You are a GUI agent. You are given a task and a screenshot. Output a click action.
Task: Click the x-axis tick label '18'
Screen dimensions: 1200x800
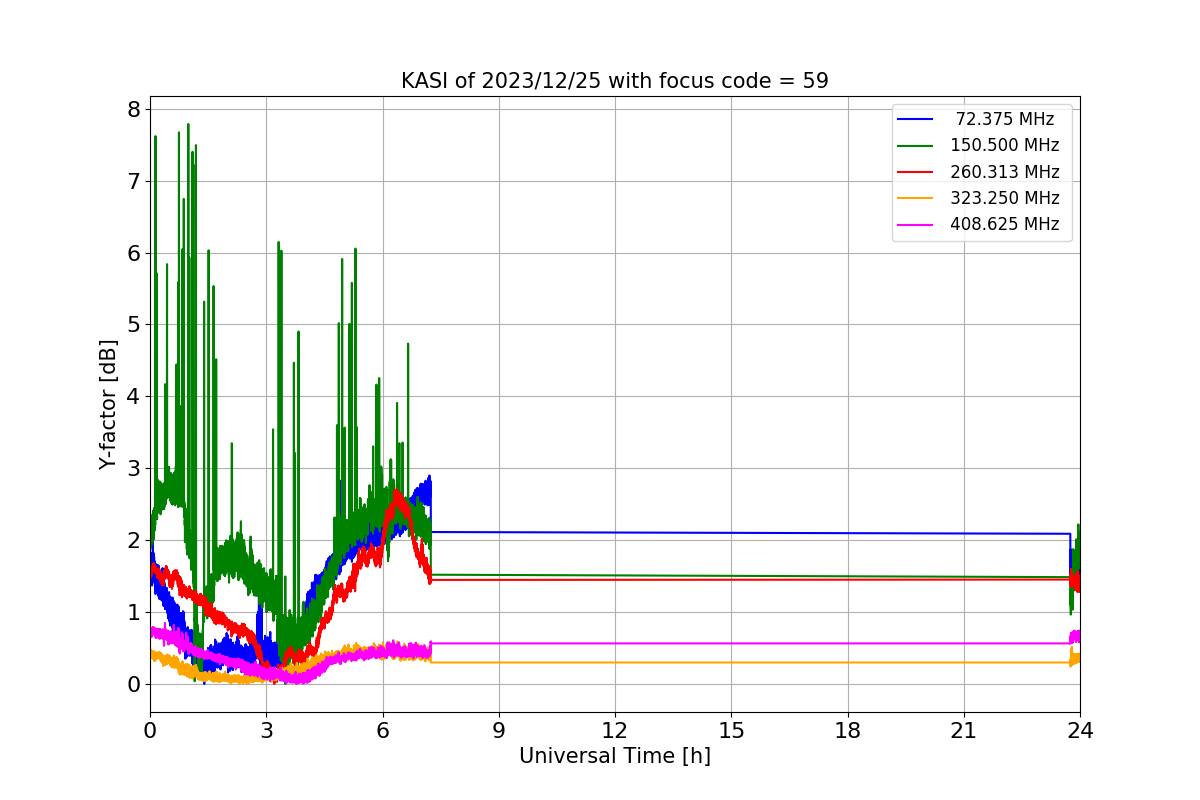point(847,731)
